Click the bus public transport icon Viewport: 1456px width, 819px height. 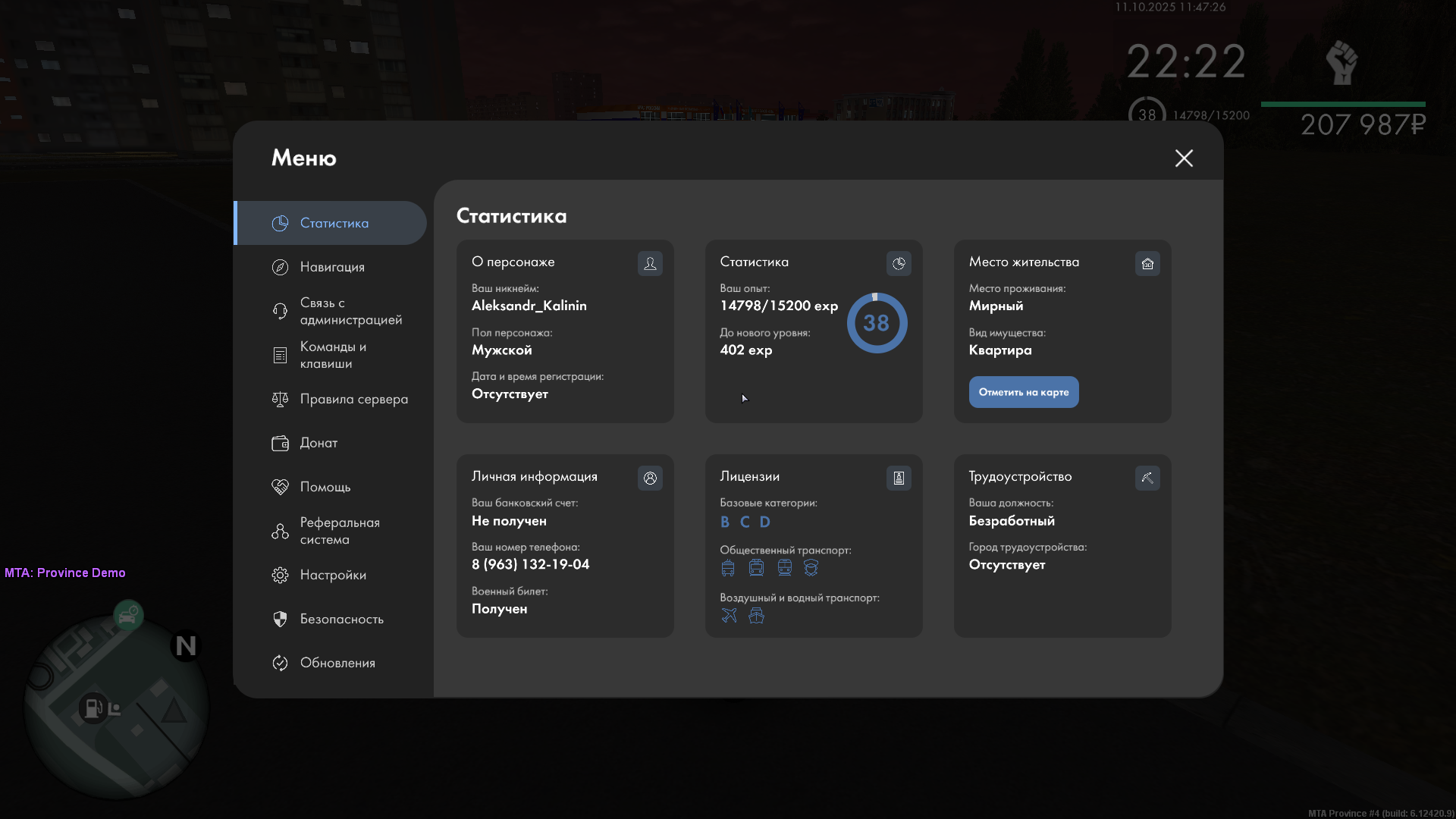[x=728, y=568]
